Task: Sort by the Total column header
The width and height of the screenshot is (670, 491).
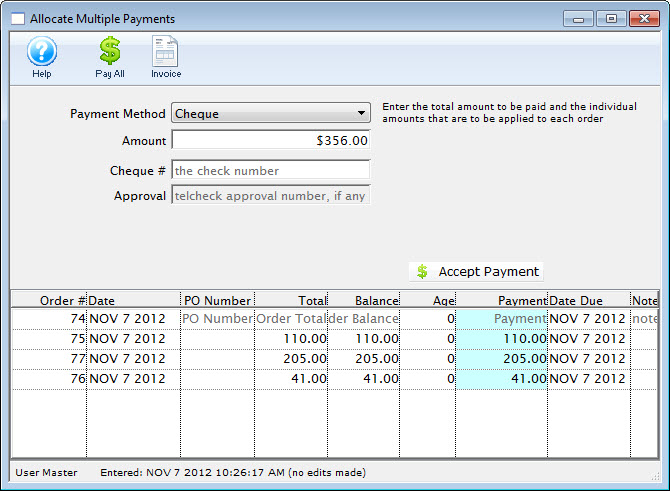Action: click(291, 300)
